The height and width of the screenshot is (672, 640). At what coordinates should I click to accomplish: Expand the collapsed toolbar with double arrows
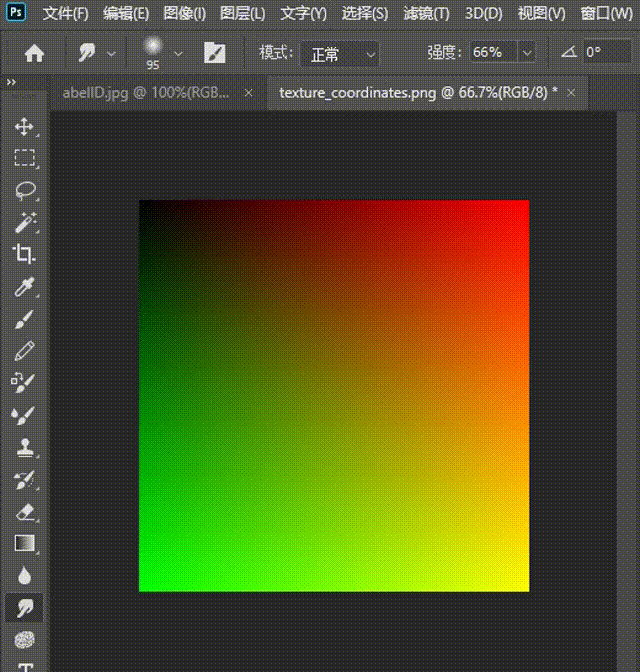10,82
